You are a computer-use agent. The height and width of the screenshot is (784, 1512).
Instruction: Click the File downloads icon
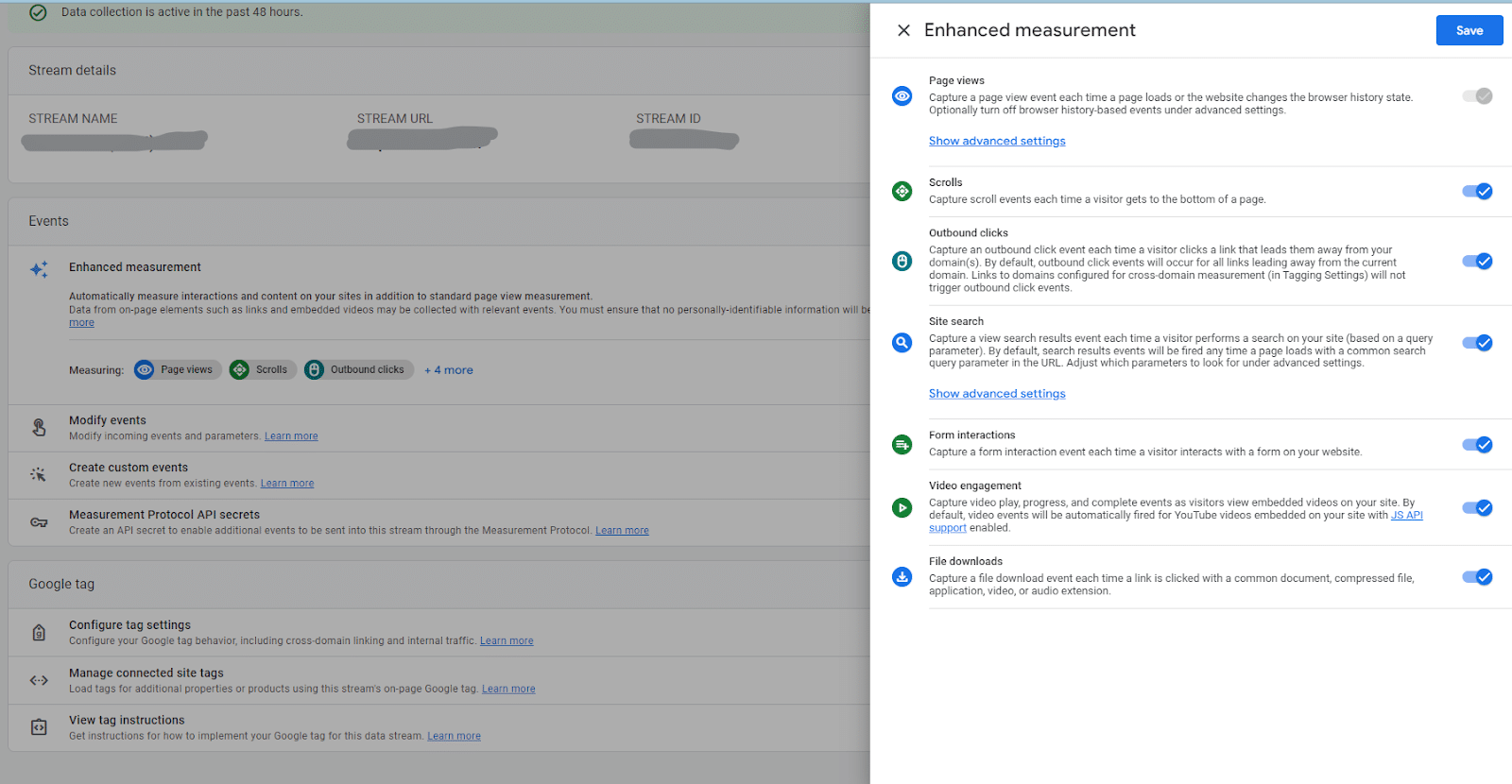pos(902,577)
